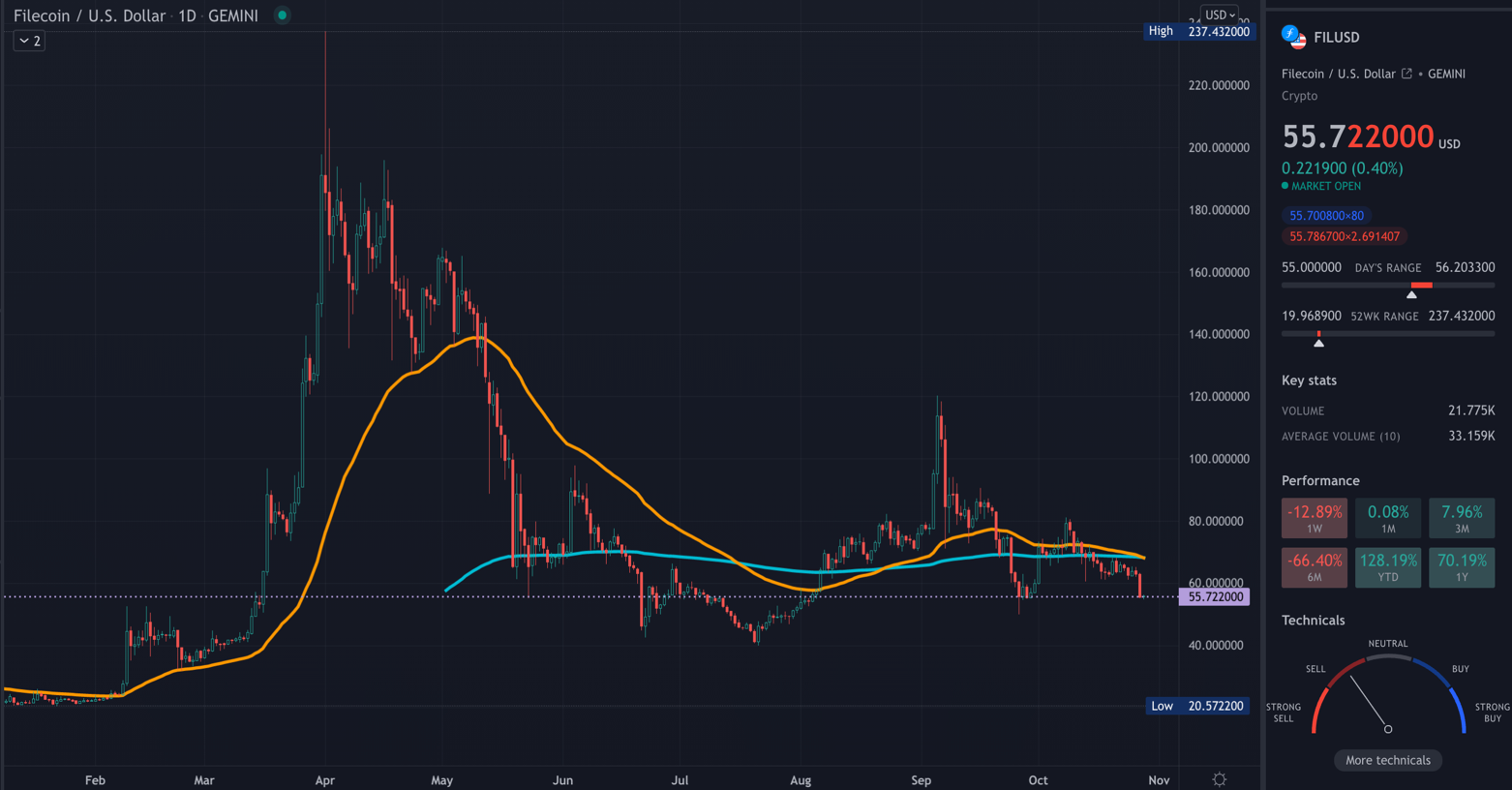Viewport: 1512px width, 790px height.
Task: Click the 1D interval in the chart title
Action: coord(187,15)
